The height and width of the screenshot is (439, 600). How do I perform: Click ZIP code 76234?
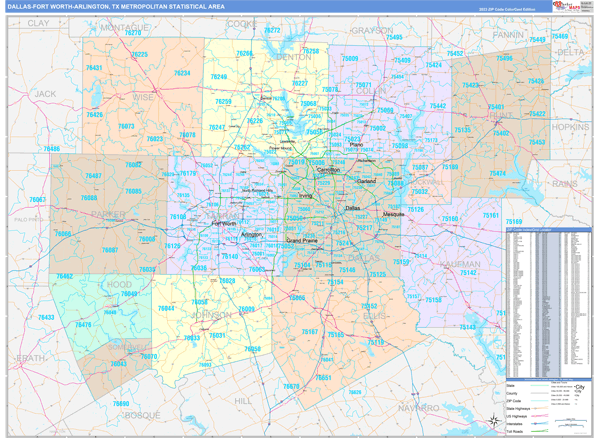coord(182,73)
